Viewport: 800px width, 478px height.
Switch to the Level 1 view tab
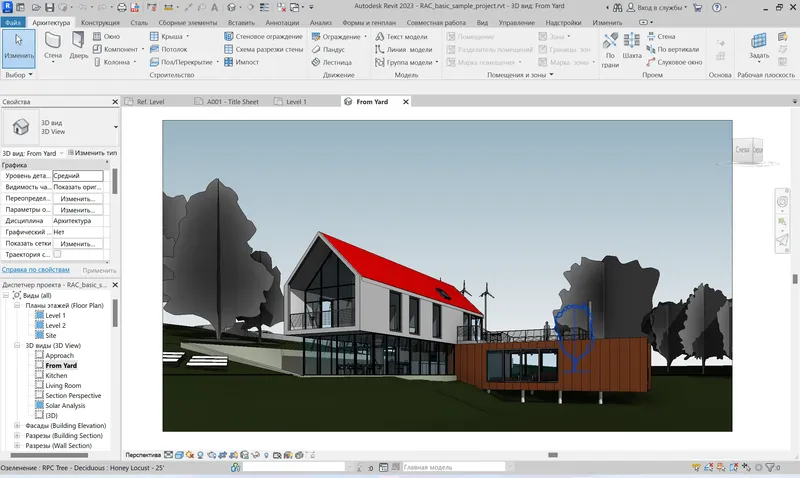coord(291,102)
